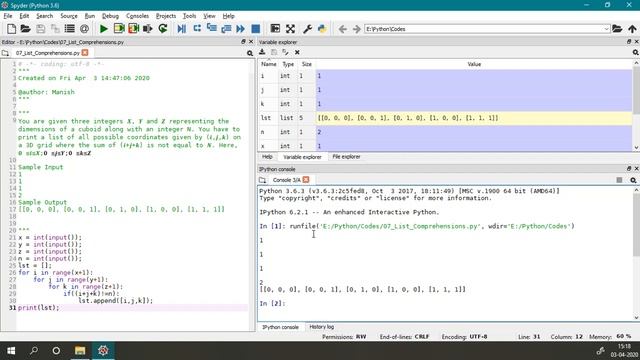Screen dimensions: 640x360
Task: Open the Search menu
Action: tap(44, 16)
